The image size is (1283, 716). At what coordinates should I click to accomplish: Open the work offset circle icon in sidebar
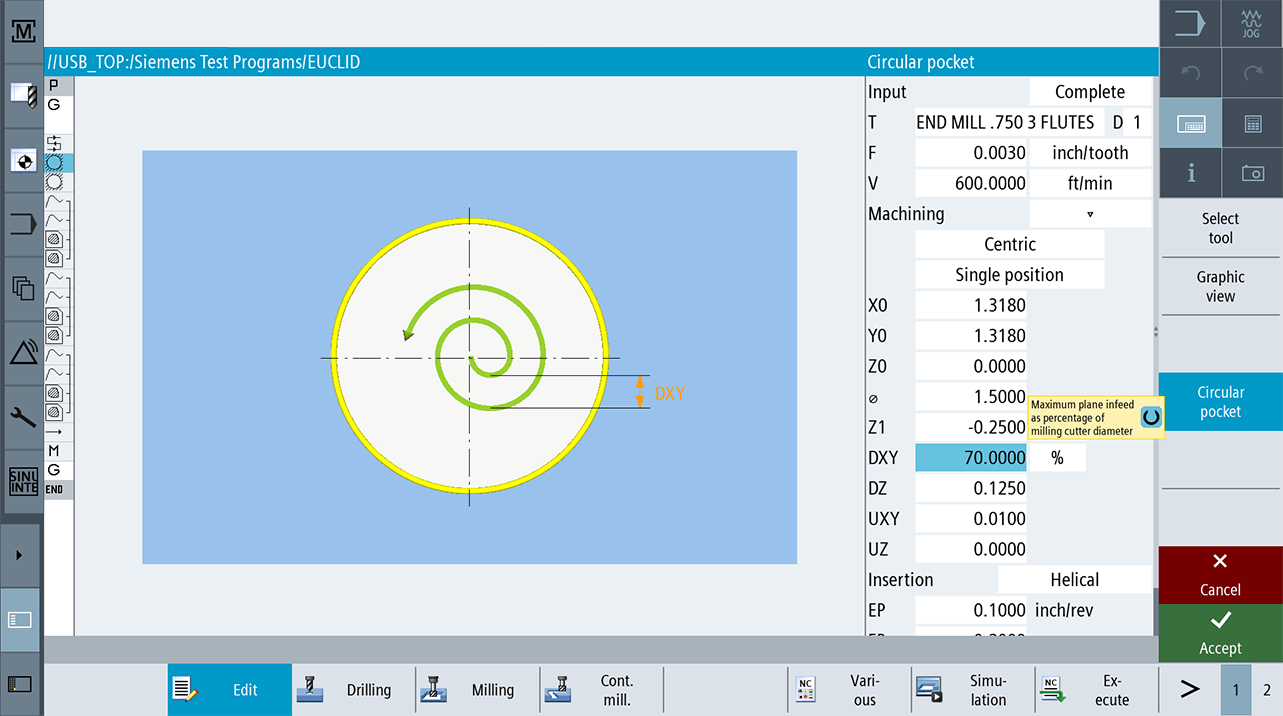click(22, 160)
